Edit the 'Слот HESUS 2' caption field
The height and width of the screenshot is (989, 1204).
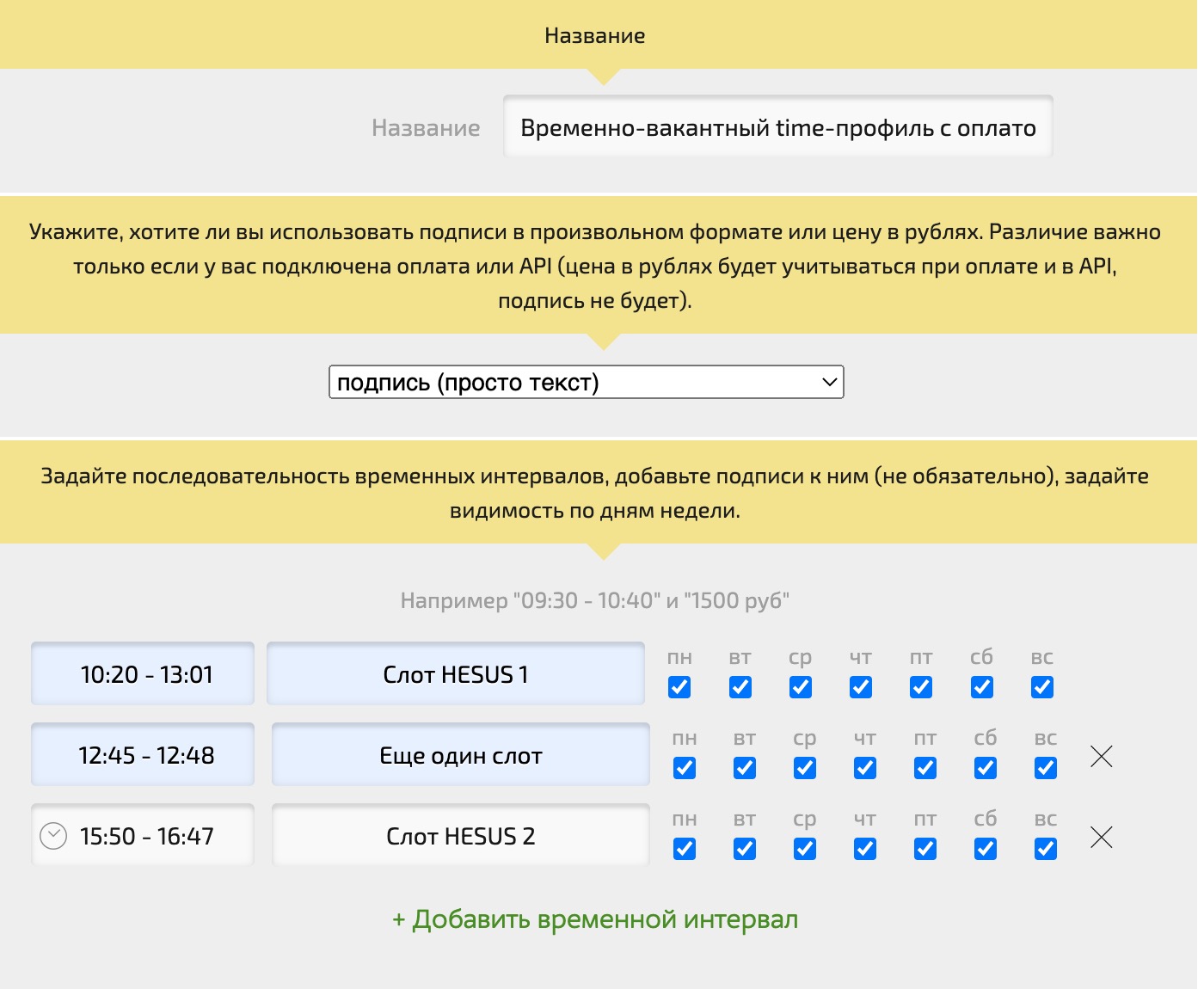coord(461,836)
